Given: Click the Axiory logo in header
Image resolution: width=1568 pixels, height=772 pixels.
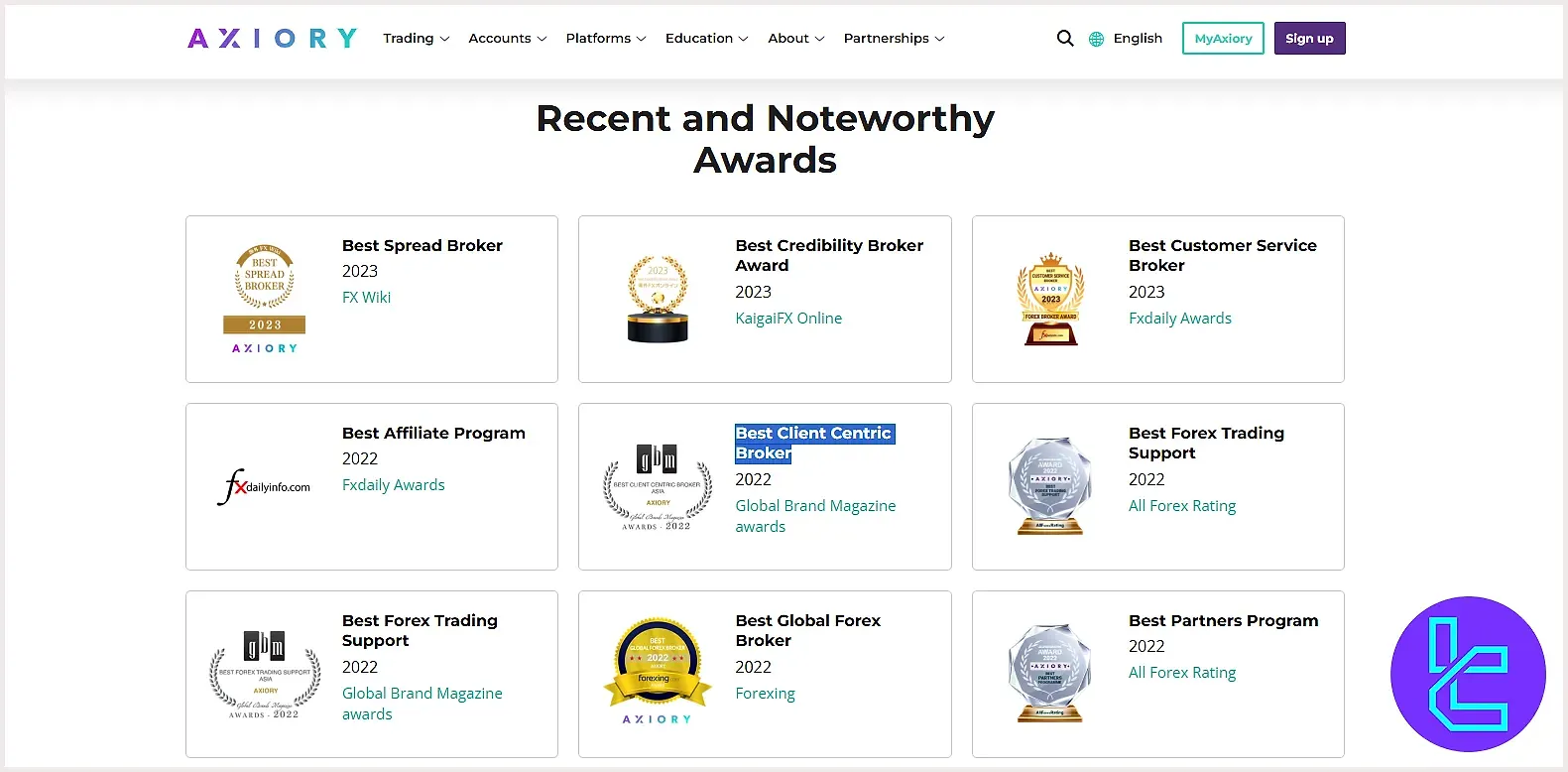Looking at the screenshot, I should pos(273,39).
